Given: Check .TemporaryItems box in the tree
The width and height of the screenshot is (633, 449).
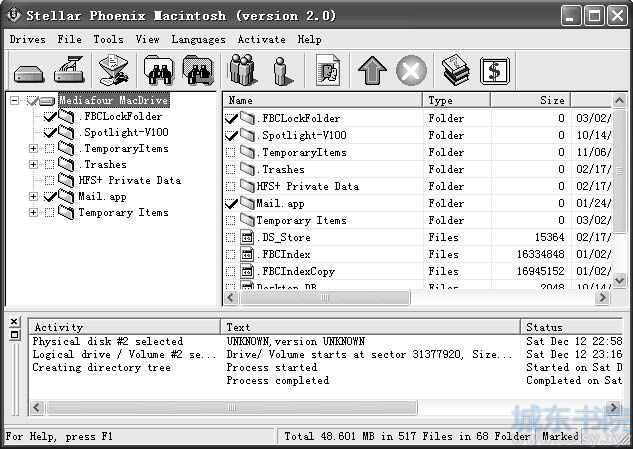Looking at the screenshot, I should (x=49, y=149).
